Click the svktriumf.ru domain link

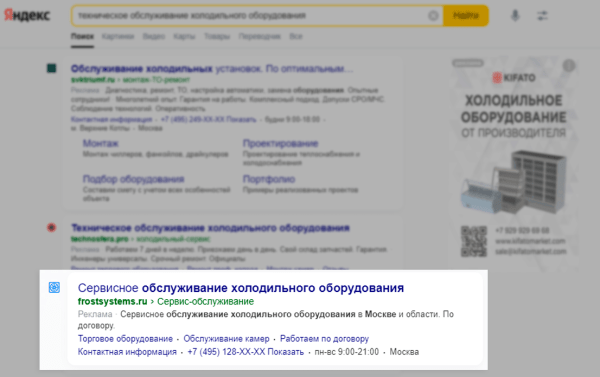(x=93, y=80)
